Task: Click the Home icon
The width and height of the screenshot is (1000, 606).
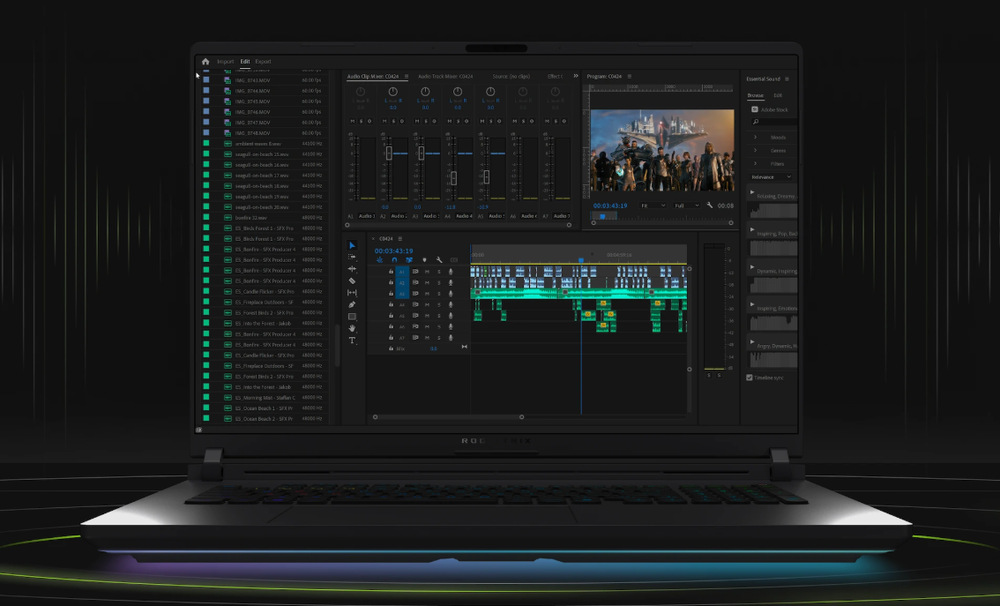Action: tap(206, 61)
